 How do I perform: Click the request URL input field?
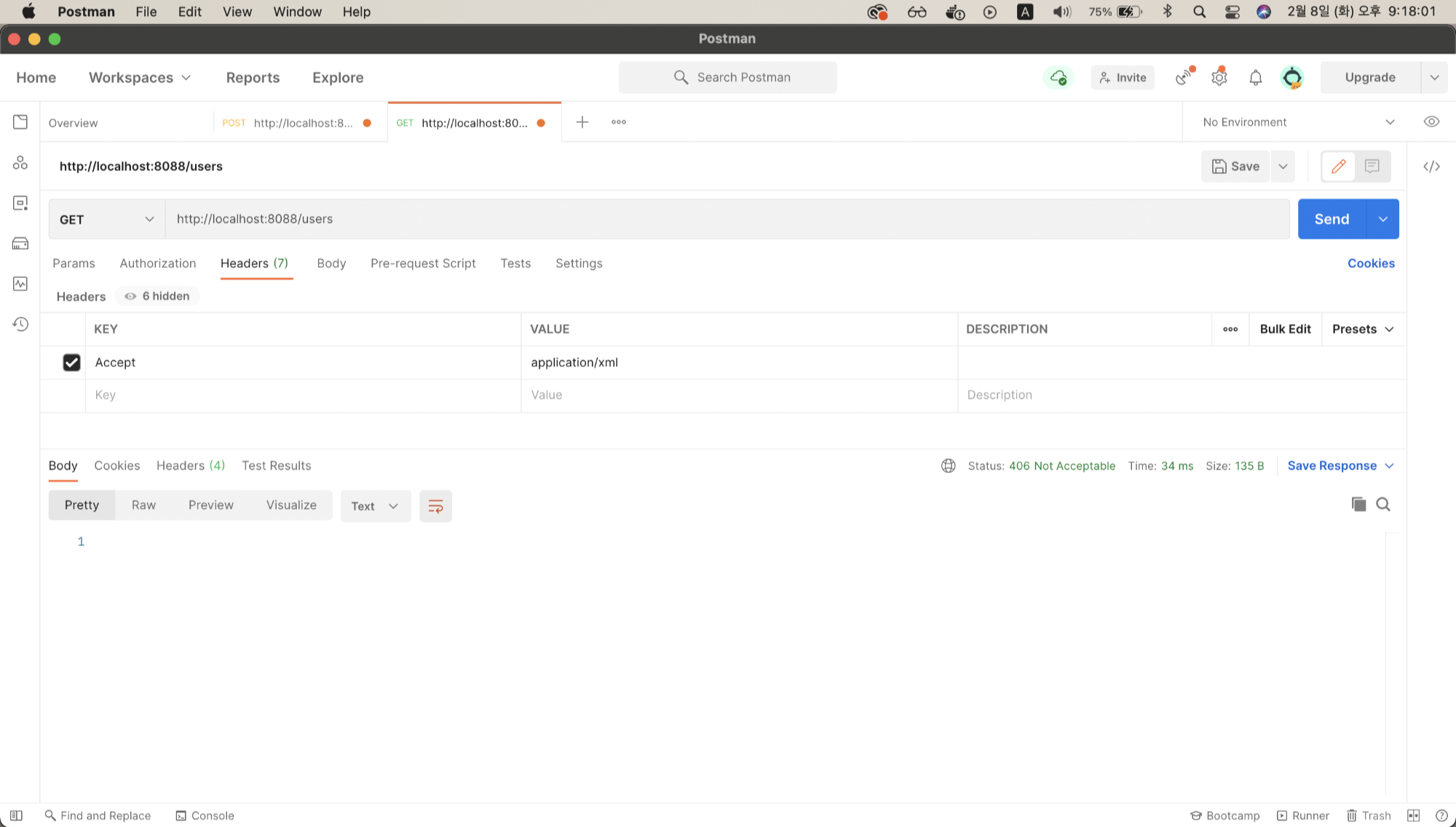point(727,219)
